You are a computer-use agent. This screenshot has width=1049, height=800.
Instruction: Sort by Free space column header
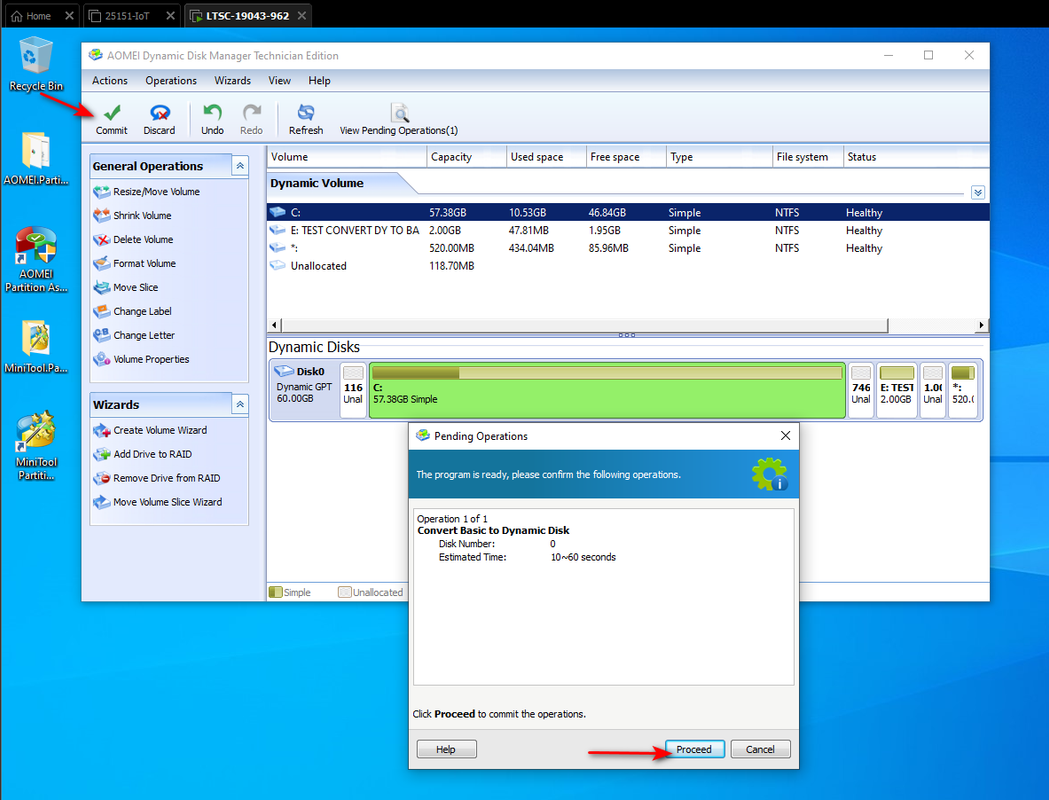626,157
